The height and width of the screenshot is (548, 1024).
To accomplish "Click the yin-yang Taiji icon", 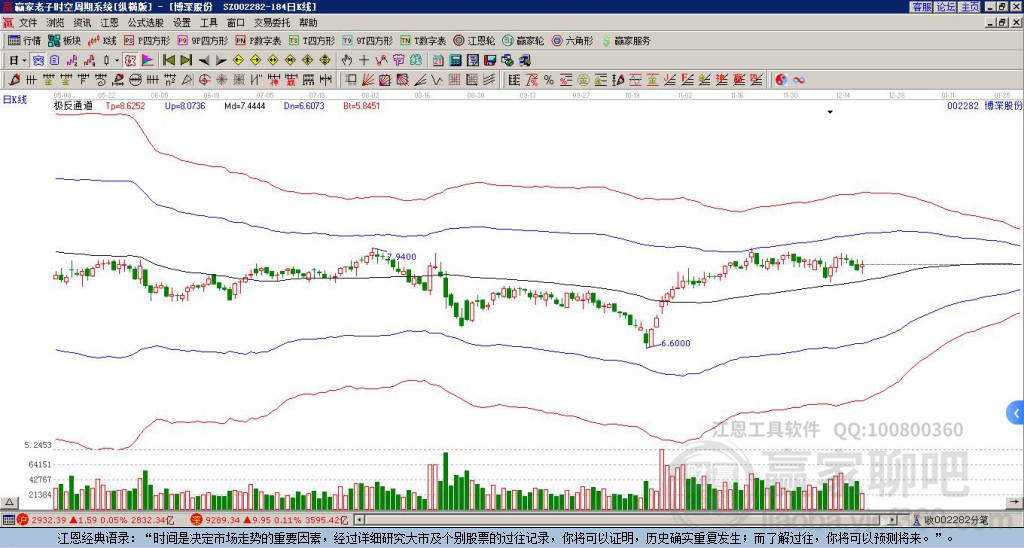I will (x=781, y=80).
